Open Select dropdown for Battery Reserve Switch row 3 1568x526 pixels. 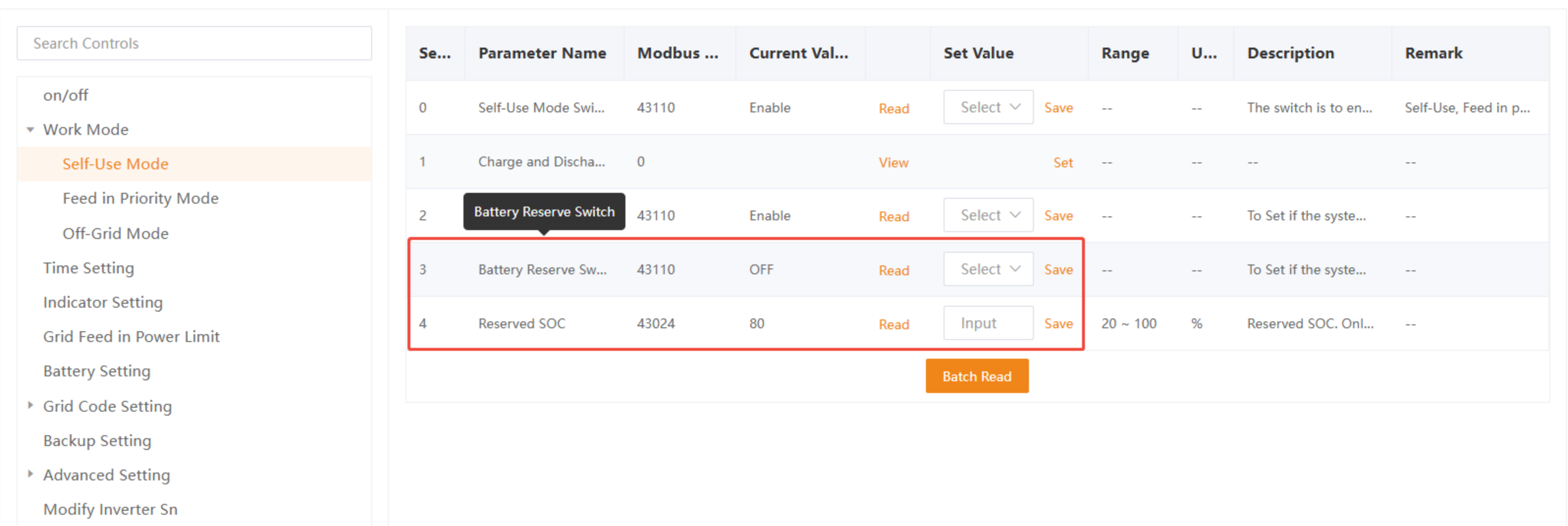click(987, 269)
